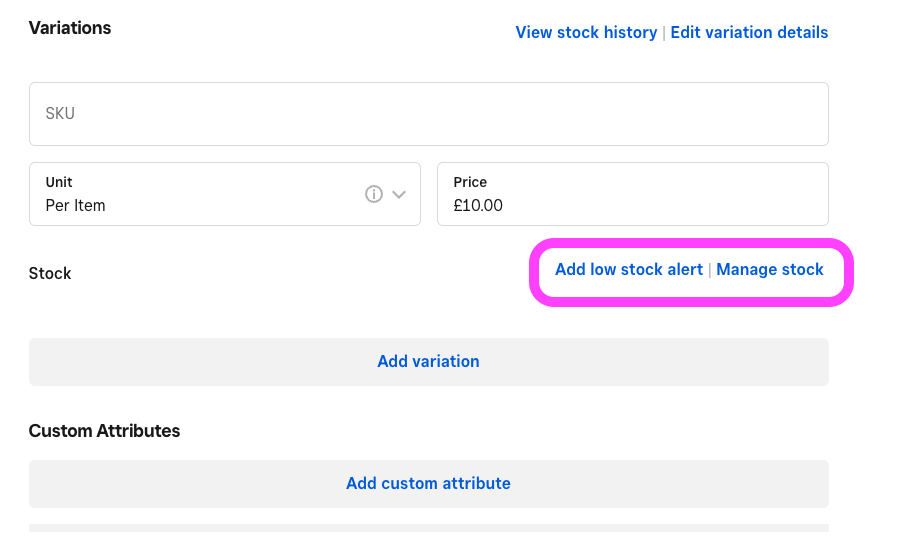Click the Variations section heading
Viewport: 910px width, 560px height.
pos(70,27)
